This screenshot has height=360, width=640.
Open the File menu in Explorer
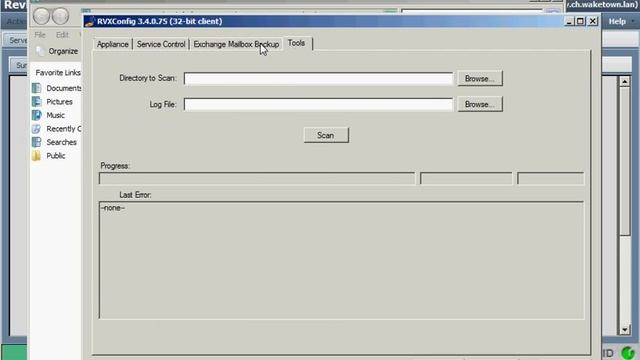click(40, 35)
